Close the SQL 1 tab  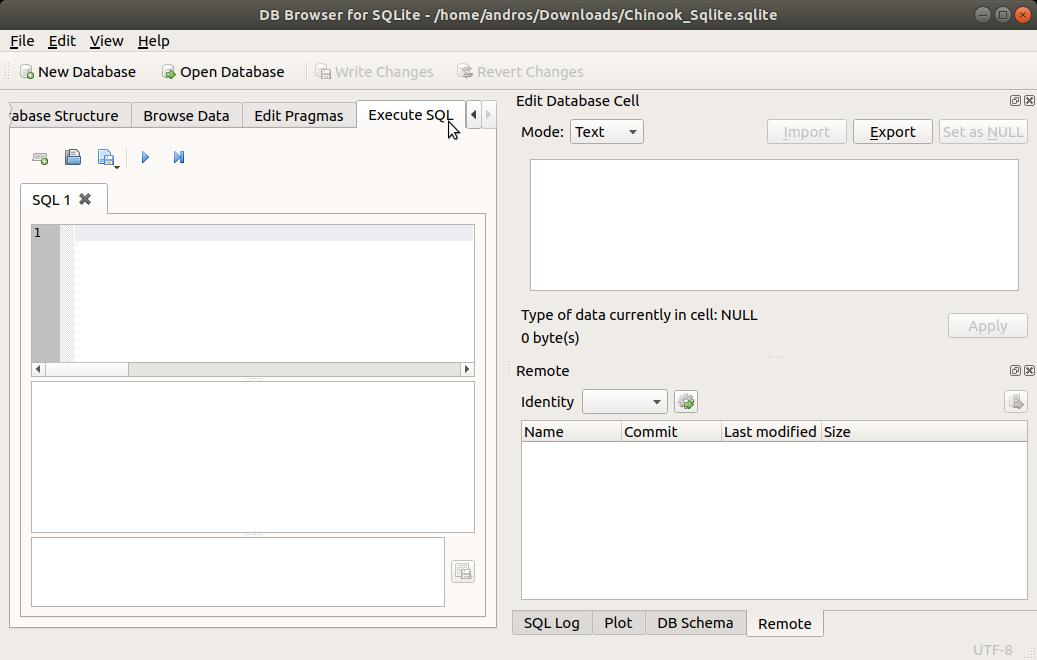click(x=83, y=199)
